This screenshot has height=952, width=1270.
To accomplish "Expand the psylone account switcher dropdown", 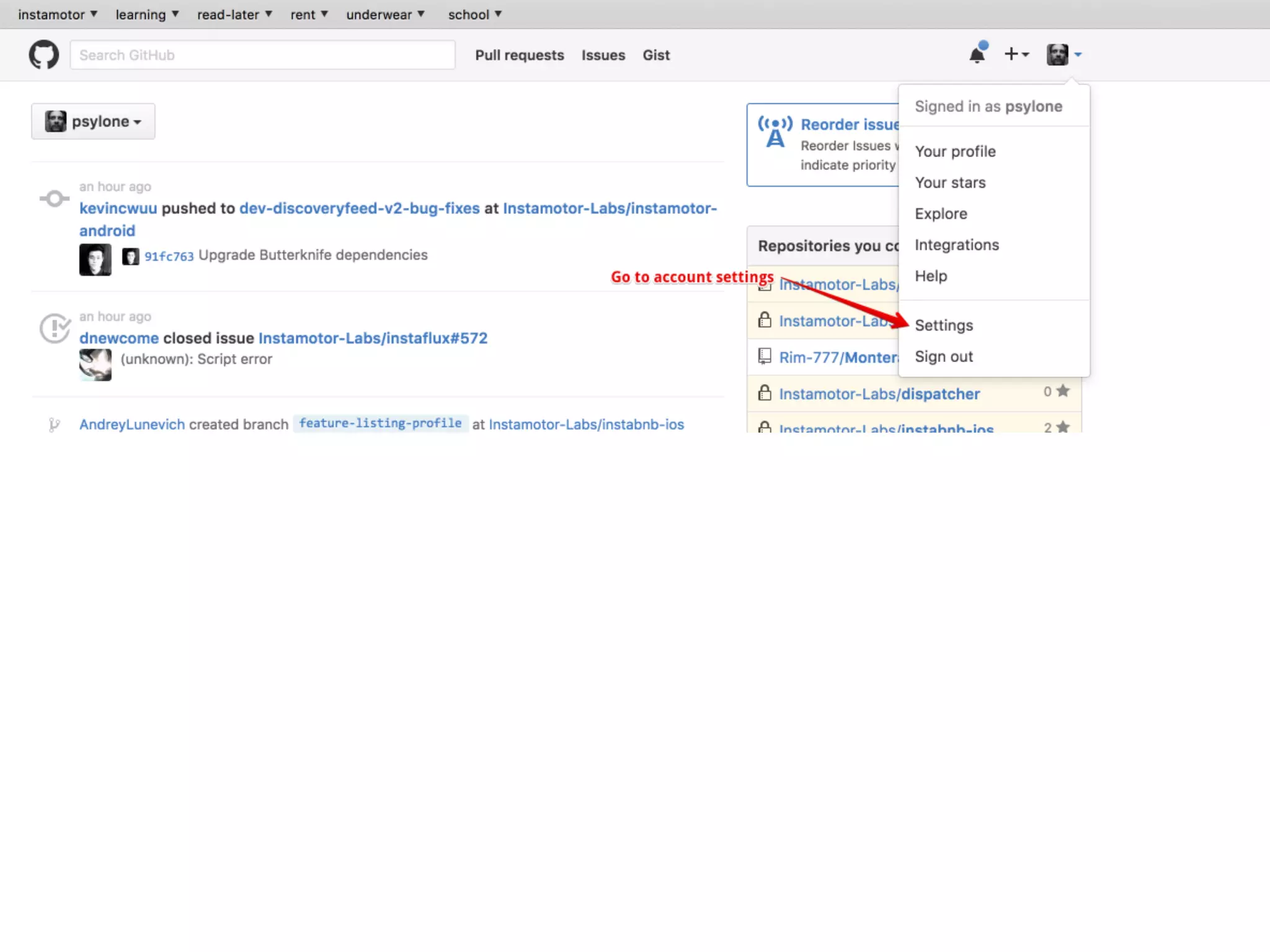I will 93,121.
